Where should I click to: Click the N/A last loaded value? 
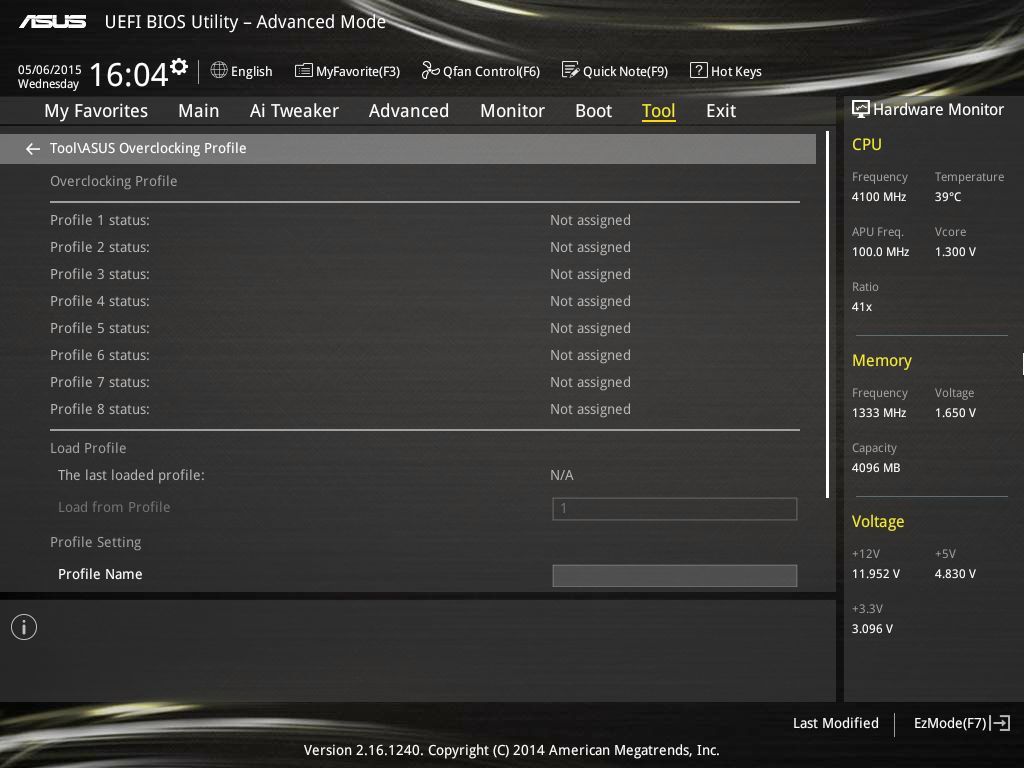coord(562,475)
